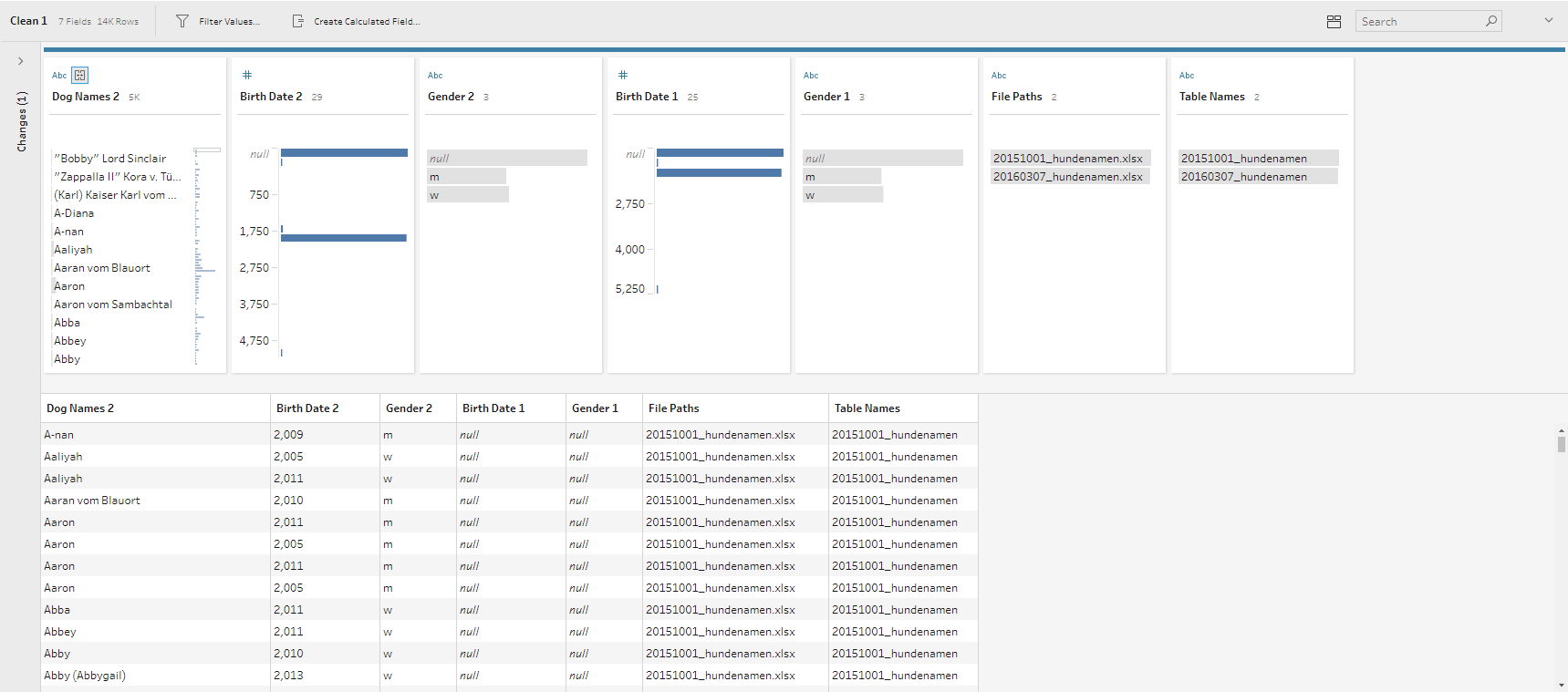Select the Clean 1 step name
The width and height of the screenshot is (1568, 692).
pyautogui.click(x=28, y=21)
